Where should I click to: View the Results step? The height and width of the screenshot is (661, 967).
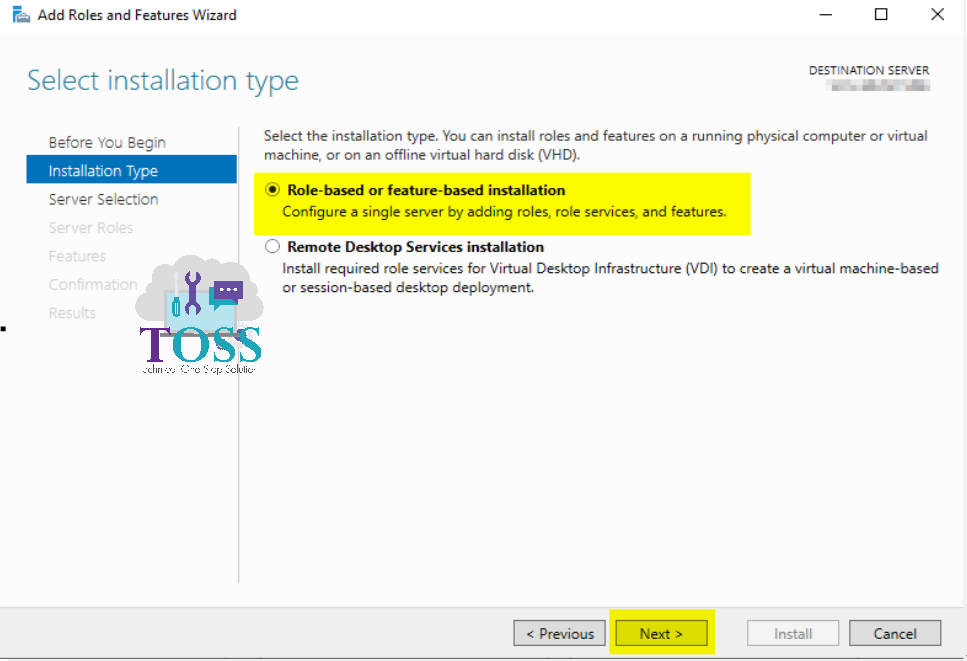pyautogui.click(x=72, y=312)
